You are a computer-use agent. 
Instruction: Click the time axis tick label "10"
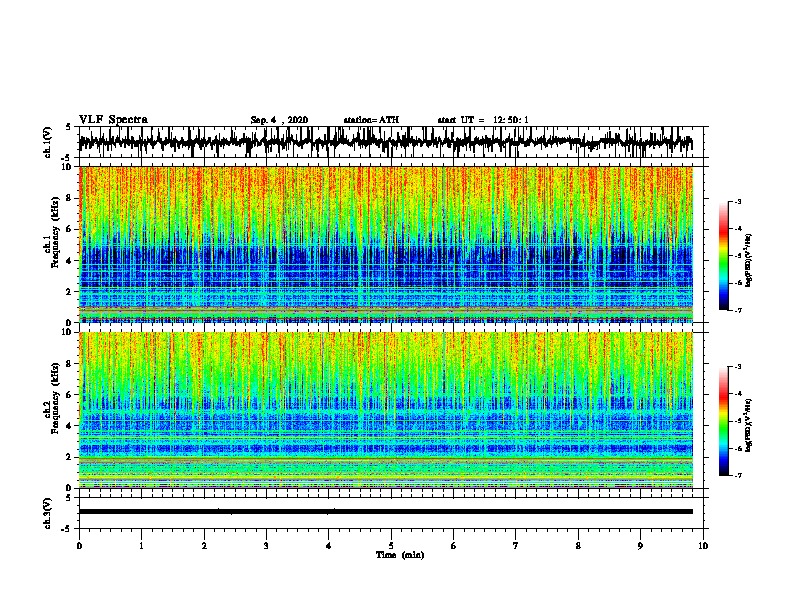703,546
